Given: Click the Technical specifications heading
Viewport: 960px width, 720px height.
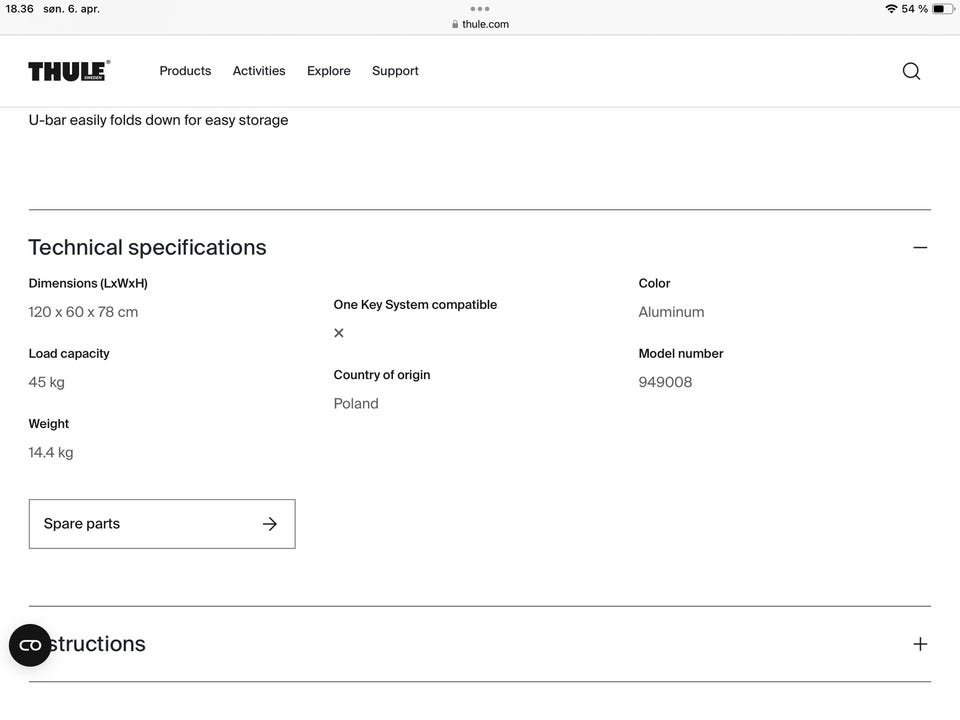Looking at the screenshot, I should coord(147,247).
